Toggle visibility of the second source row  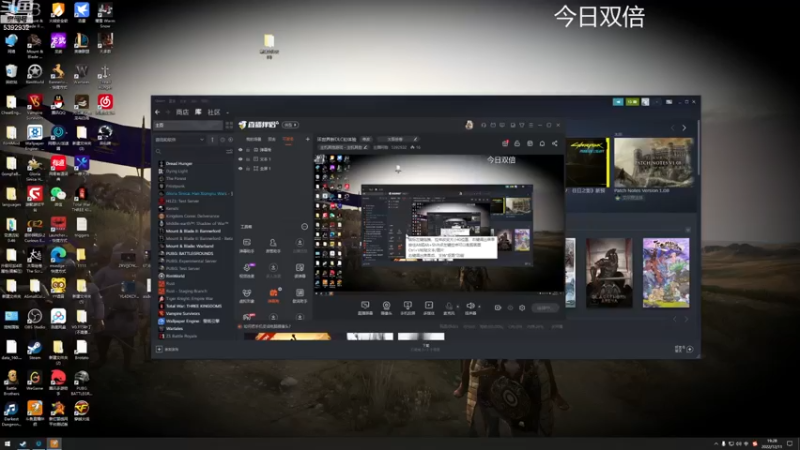coord(241,159)
